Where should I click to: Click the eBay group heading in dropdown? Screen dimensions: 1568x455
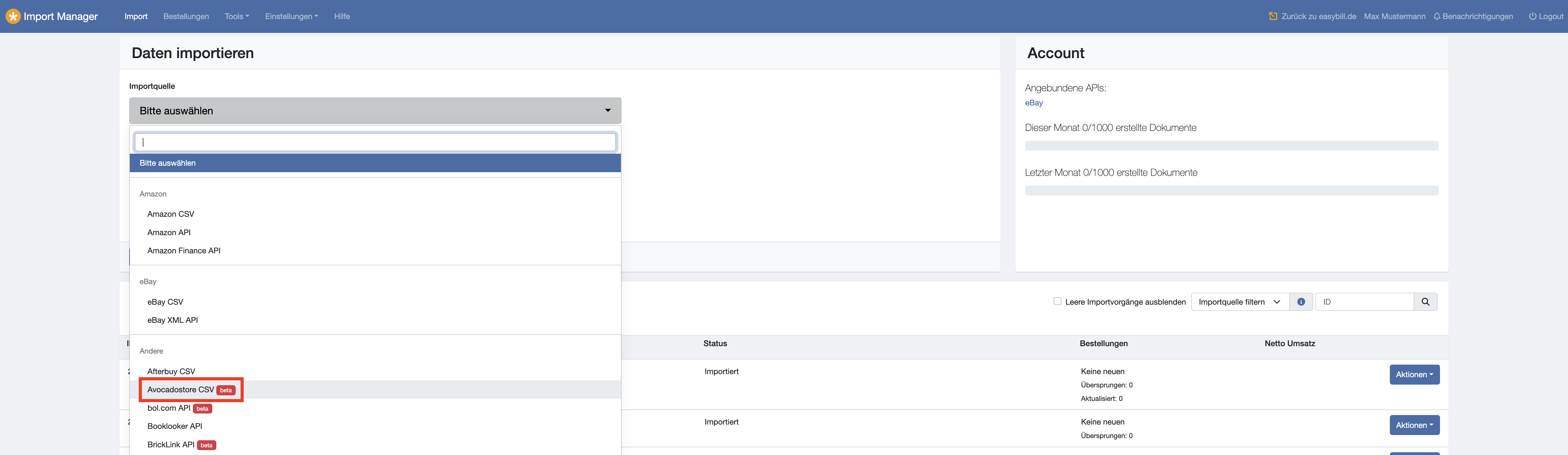tap(148, 282)
